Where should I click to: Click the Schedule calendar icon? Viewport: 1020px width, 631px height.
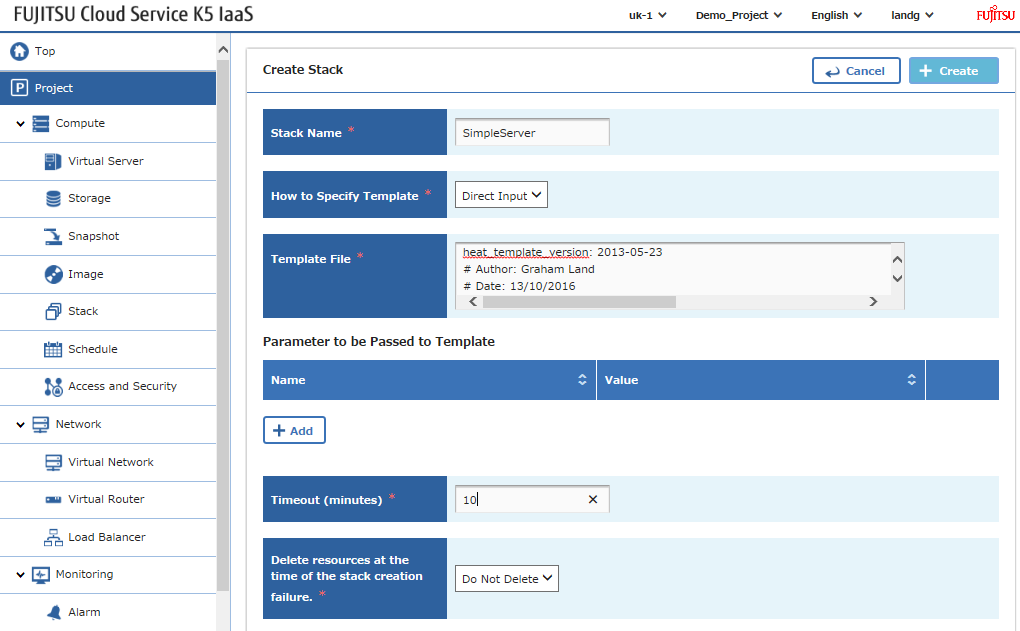[x=53, y=349]
